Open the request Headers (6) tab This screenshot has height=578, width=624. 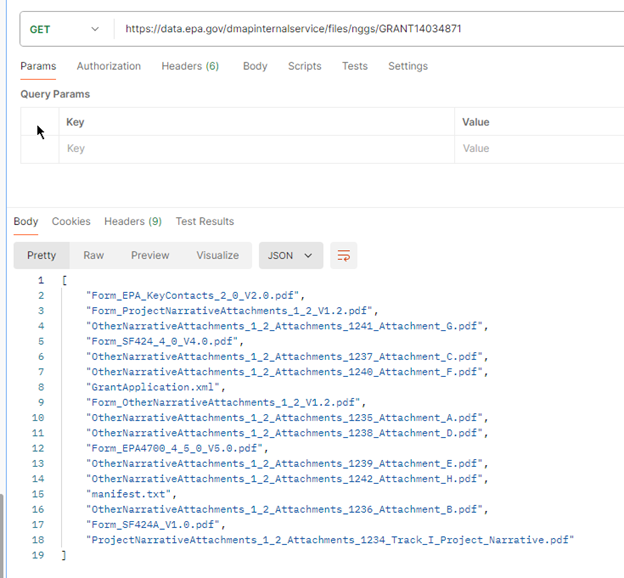(x=190, y=66)
